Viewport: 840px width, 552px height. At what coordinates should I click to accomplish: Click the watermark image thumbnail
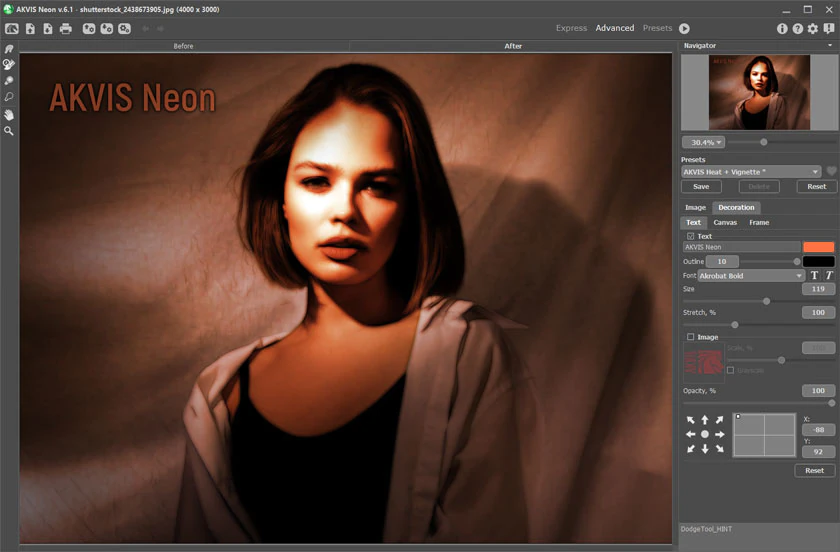[x=703, y=362]
